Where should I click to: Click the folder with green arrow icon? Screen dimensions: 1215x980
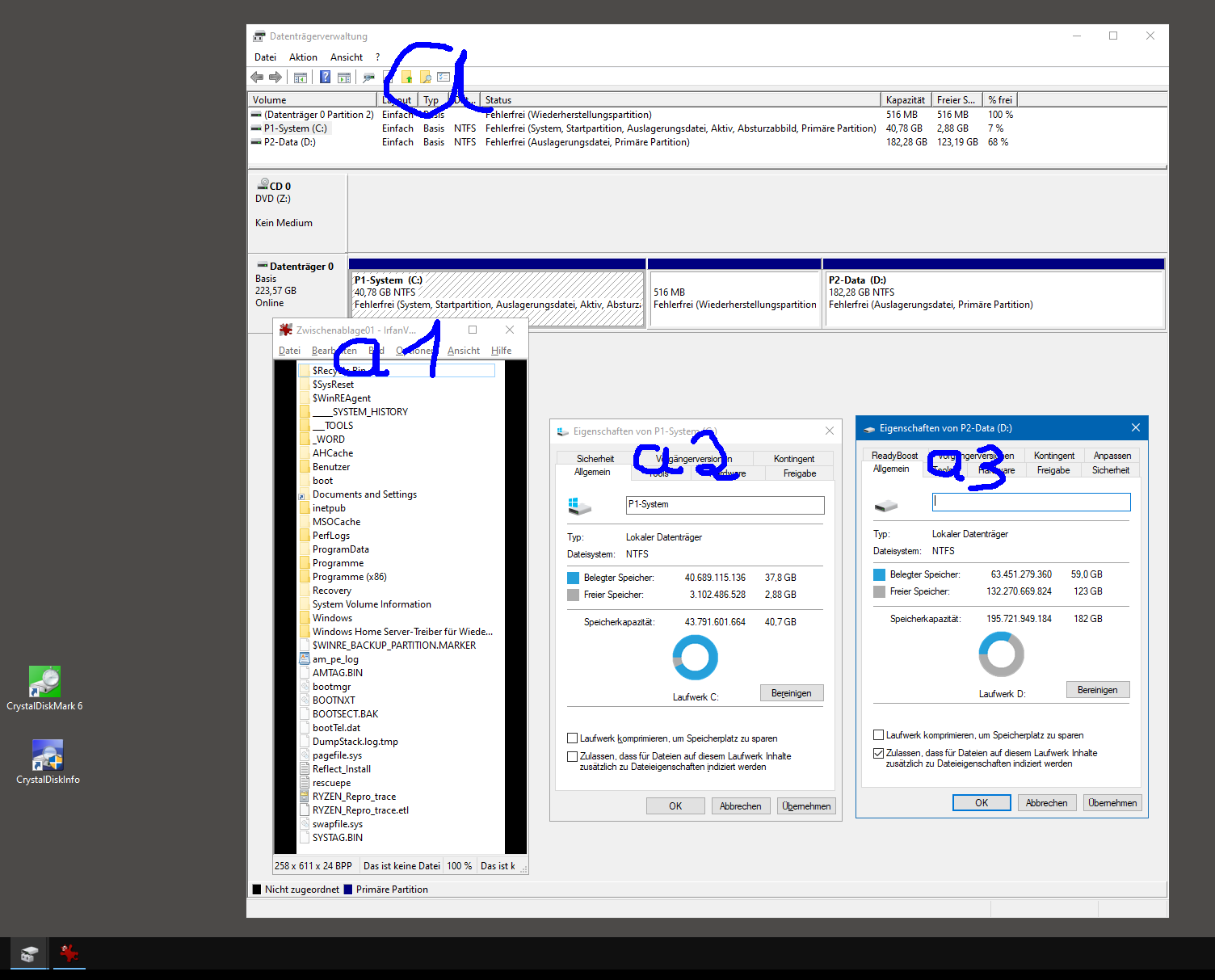[x=406, y=78]
